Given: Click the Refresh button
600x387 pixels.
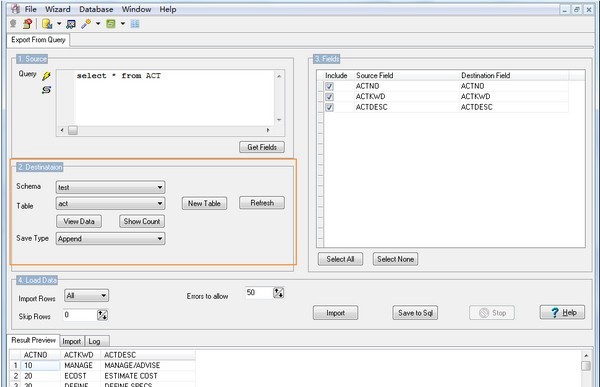Looking at the screenshot, I should pos(262,203).
